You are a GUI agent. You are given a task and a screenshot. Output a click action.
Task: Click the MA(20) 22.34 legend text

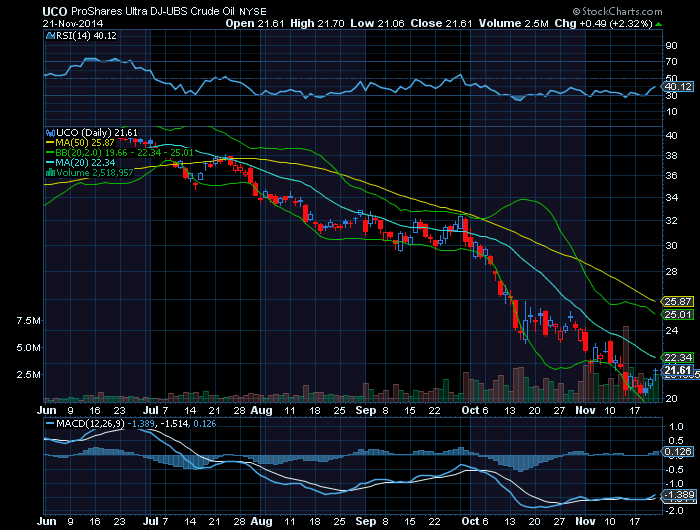pos(85,163)
